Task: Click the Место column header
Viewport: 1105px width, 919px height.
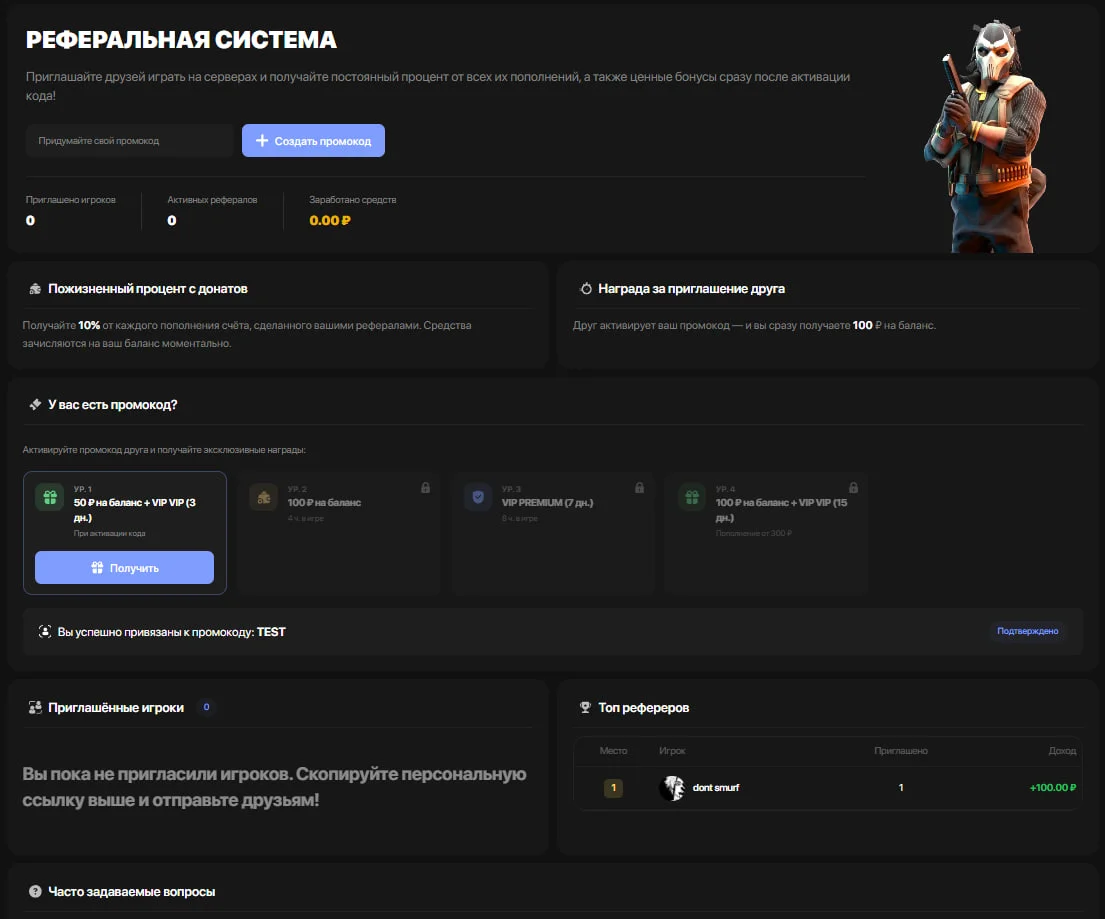Action: click(613, 751)
